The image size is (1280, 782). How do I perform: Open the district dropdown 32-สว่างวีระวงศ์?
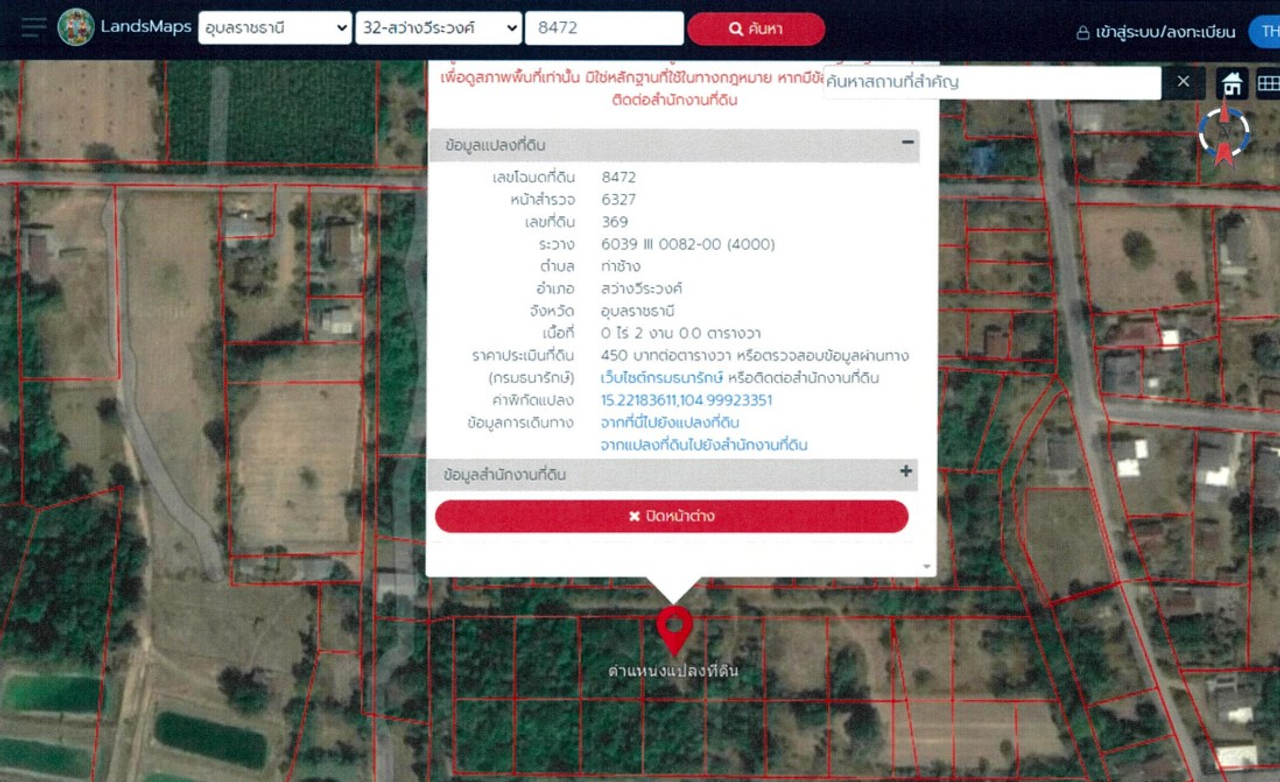pyautogui.click(x=438, y=28)
